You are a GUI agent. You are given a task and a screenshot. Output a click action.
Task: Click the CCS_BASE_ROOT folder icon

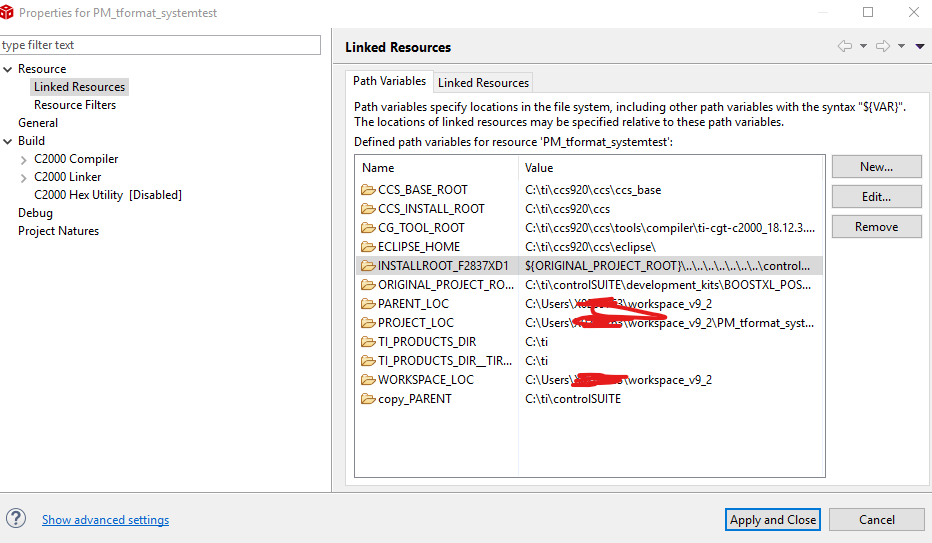367,190
